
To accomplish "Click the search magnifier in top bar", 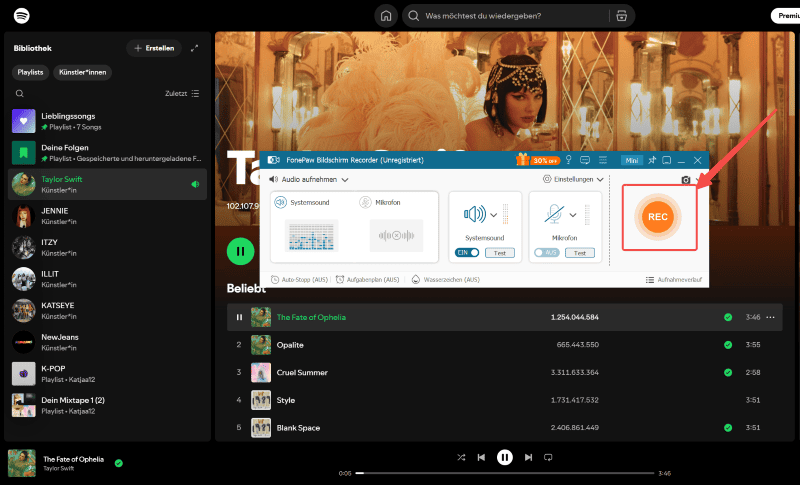I will [x=414, y=16].
